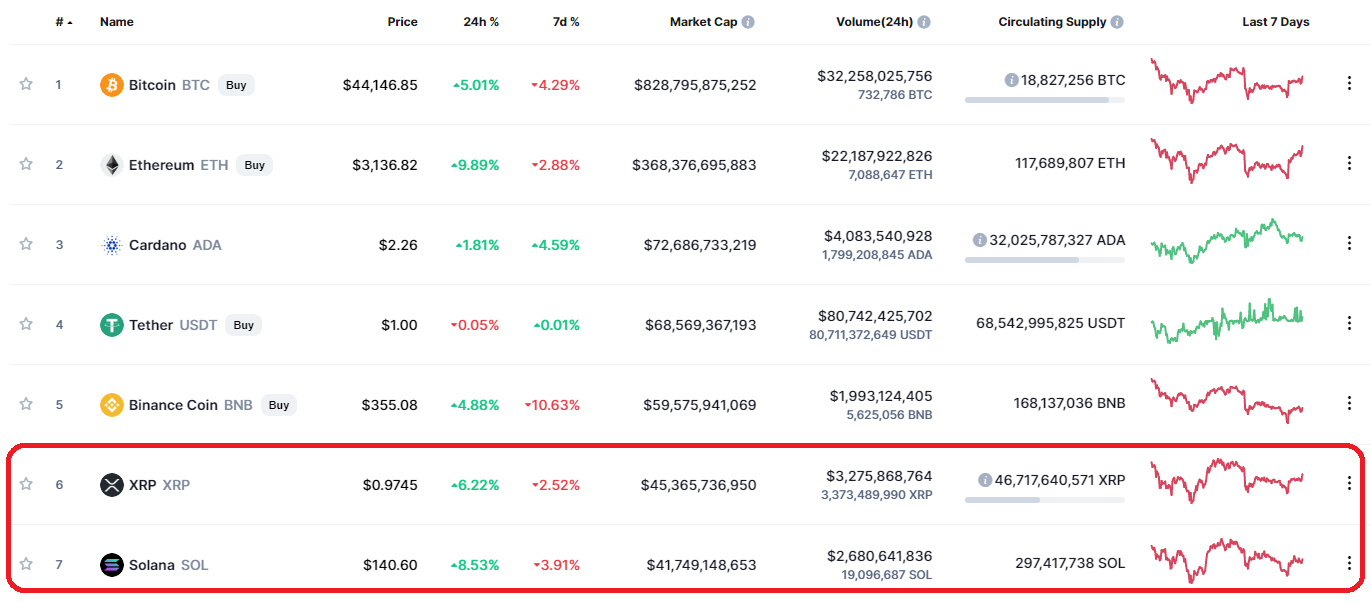This screenshot has width=1371, height=603.
Task: Open Solana's 7-day sparkline chart
Action: coord(1227,561)
